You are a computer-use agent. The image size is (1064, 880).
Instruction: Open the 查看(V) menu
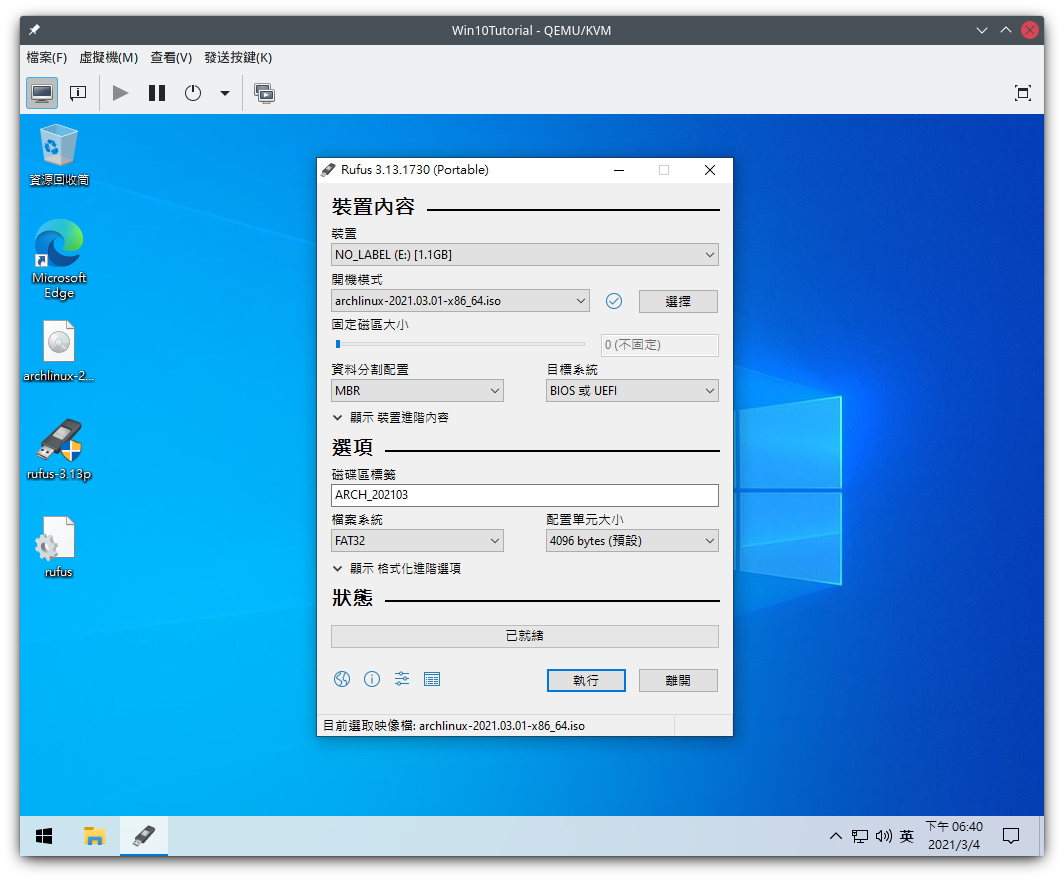pyautogui.click(x=171, y=58)
